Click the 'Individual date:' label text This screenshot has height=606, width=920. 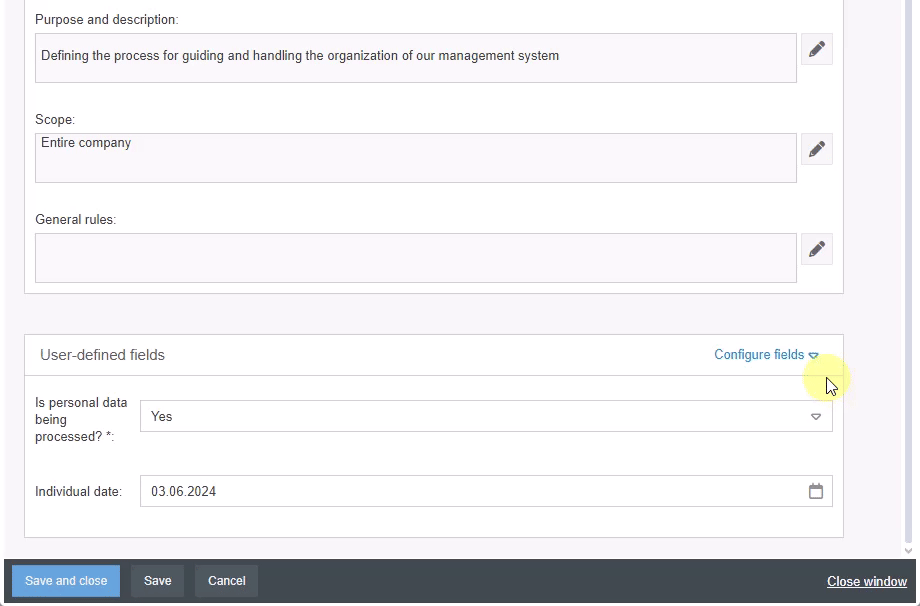click(78, 492)
